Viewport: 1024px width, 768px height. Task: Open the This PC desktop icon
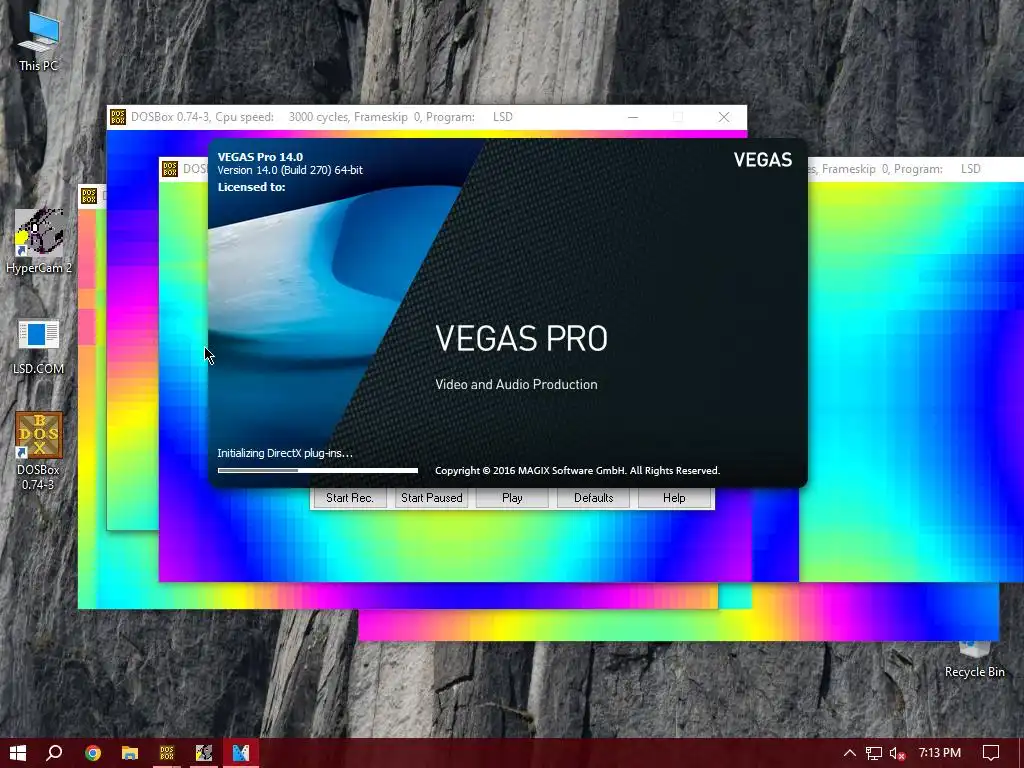tap(39, 40)
